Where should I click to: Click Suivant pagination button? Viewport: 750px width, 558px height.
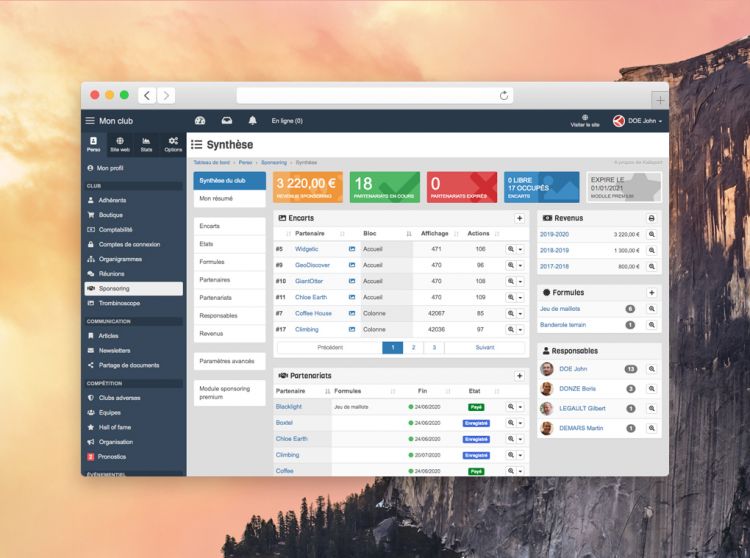tap(485, 348)
